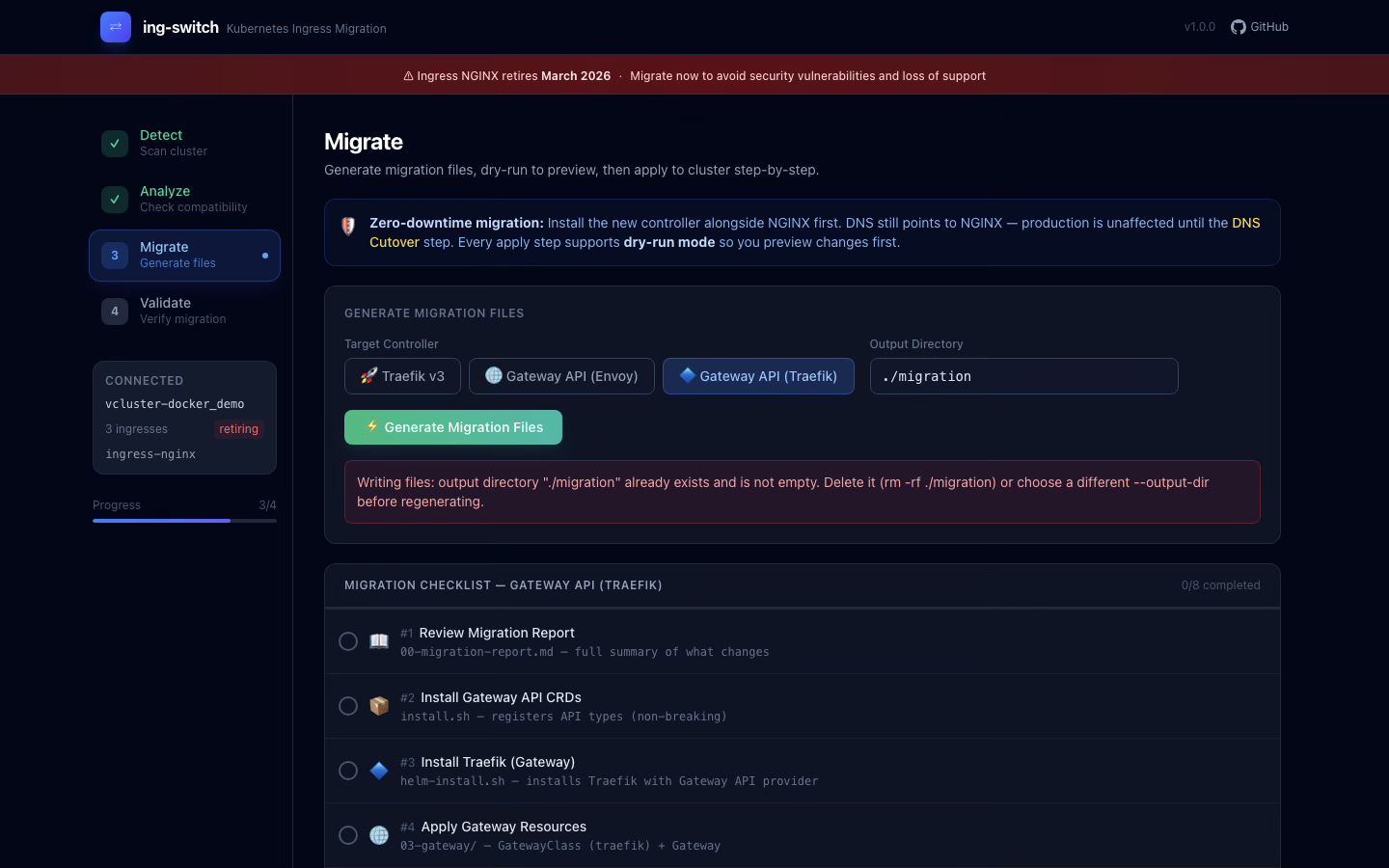Click the ingress-nginx controller label
Screen dimensions: 1389x868
pos(150,454)
